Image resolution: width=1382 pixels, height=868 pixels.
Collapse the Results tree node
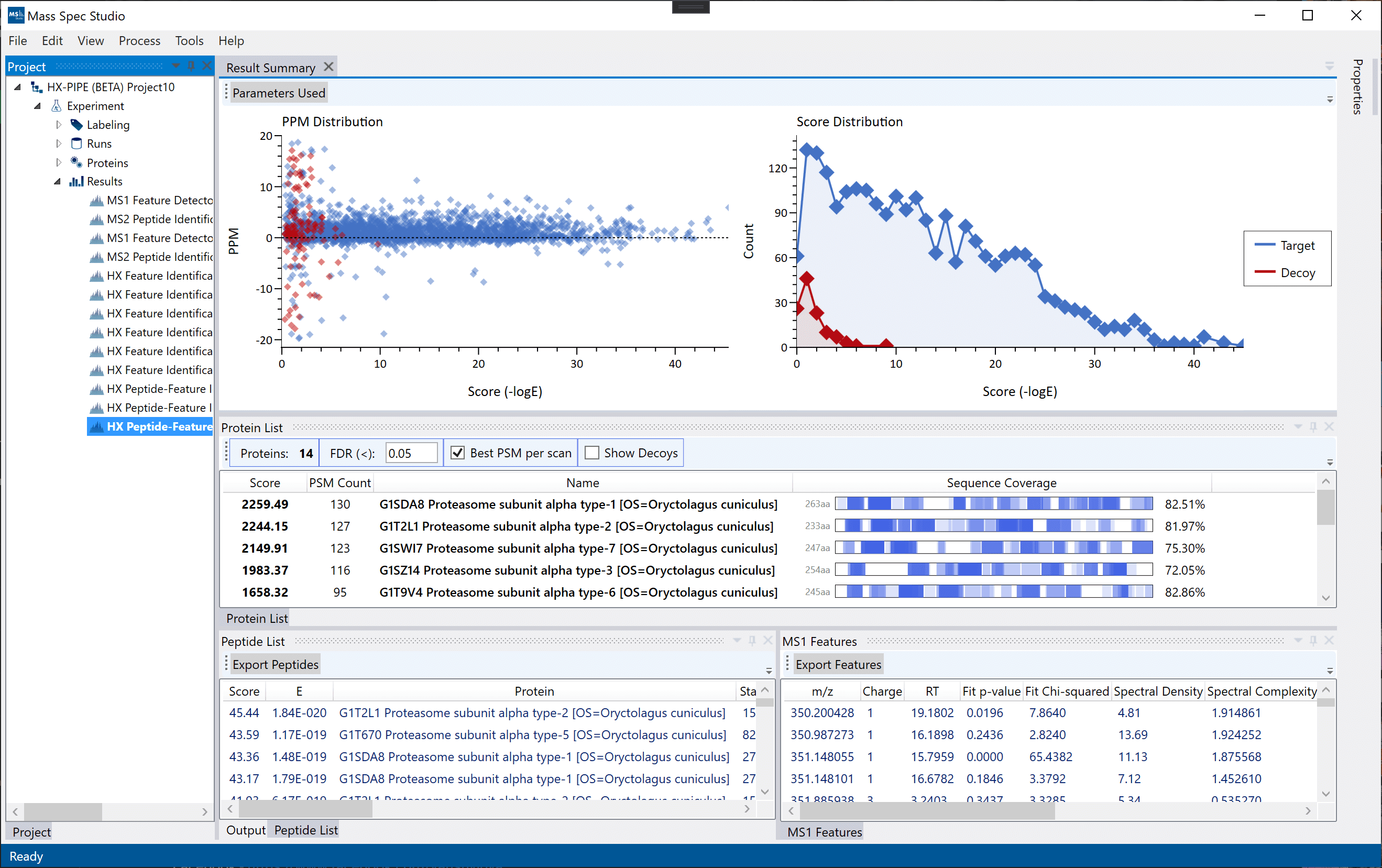pyautogui.click(x=58, y=181)
